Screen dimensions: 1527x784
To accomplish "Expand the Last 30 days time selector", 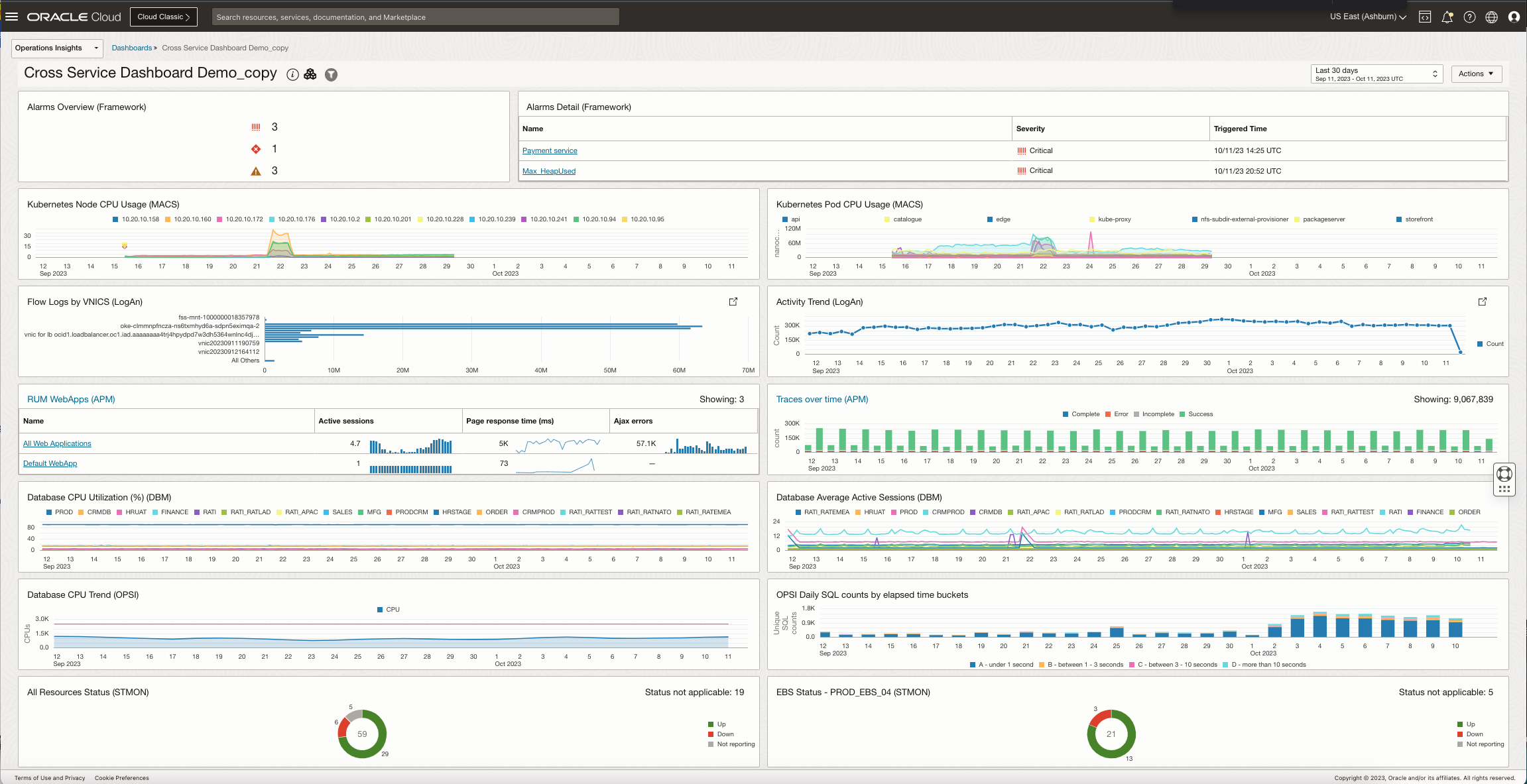I will pos(1376,74).
